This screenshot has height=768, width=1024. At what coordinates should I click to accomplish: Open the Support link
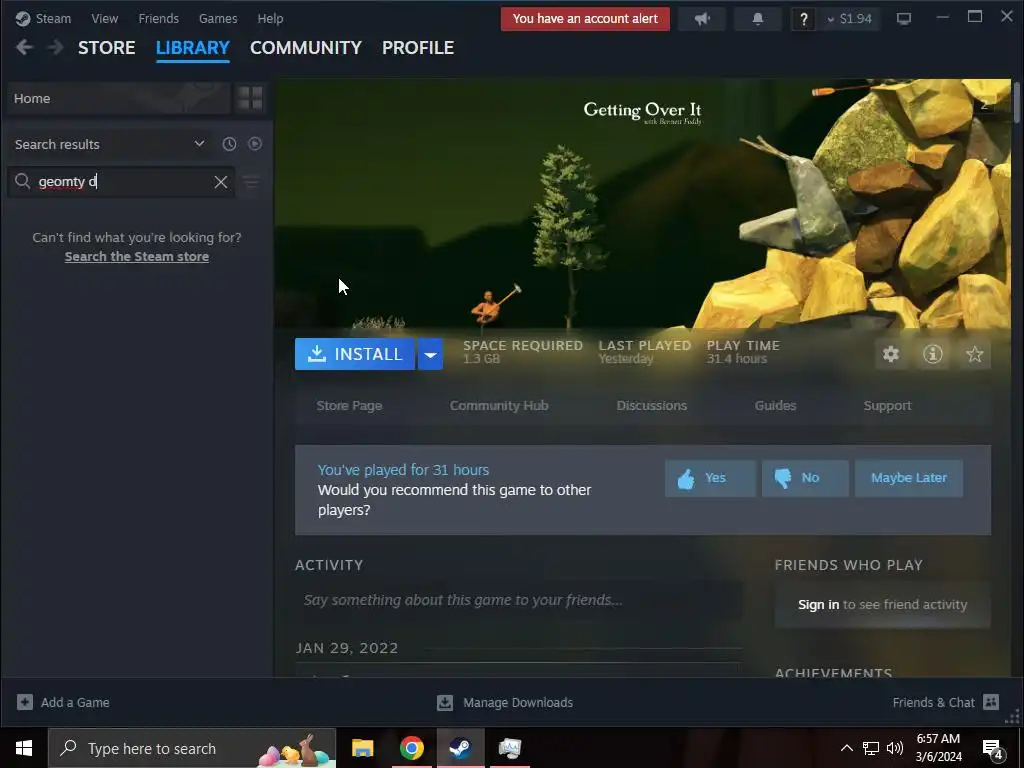(x=888, y=406)
